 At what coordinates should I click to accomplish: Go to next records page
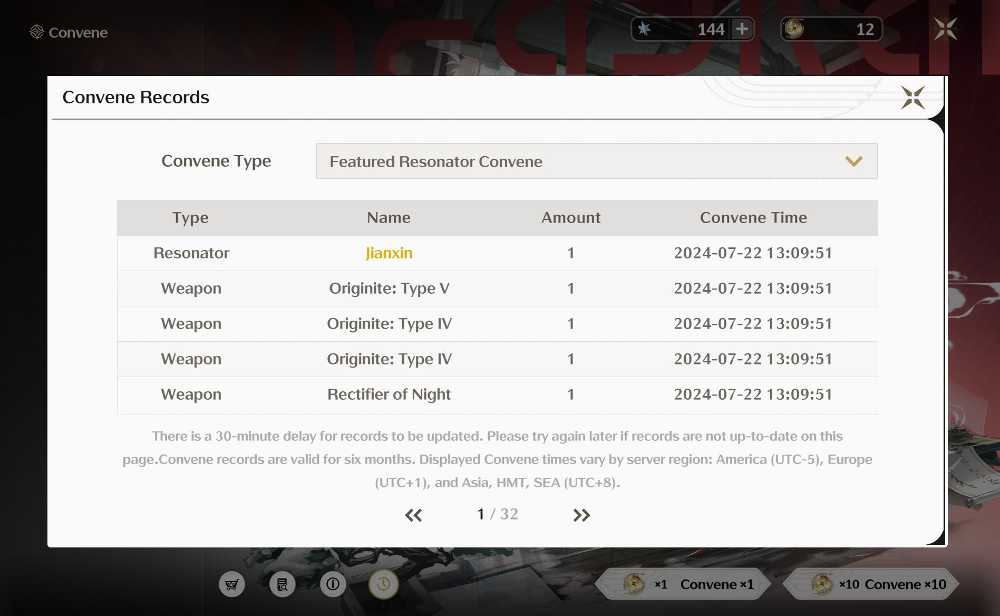(581, 515)
